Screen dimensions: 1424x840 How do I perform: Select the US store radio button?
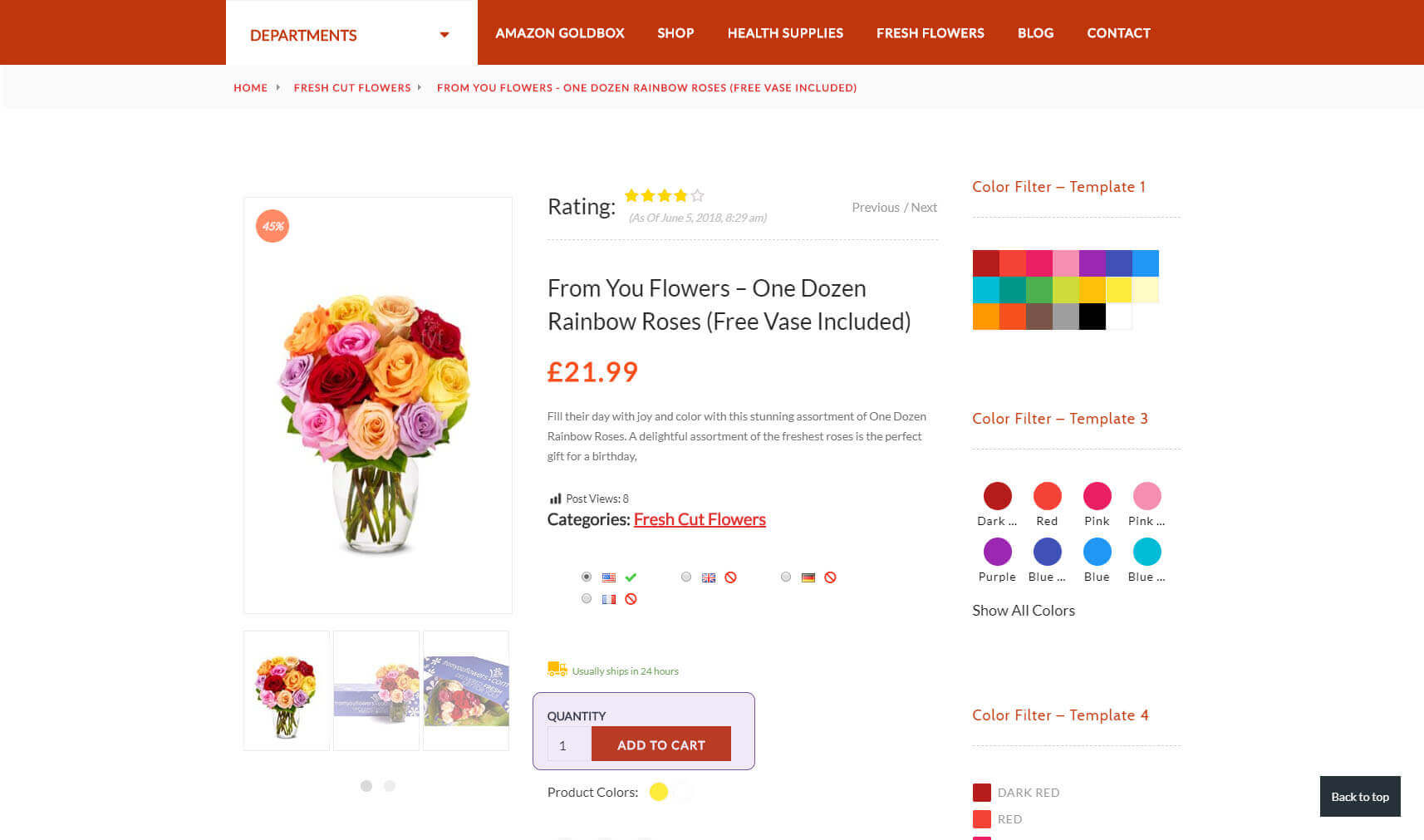click(x=587, y=577)
